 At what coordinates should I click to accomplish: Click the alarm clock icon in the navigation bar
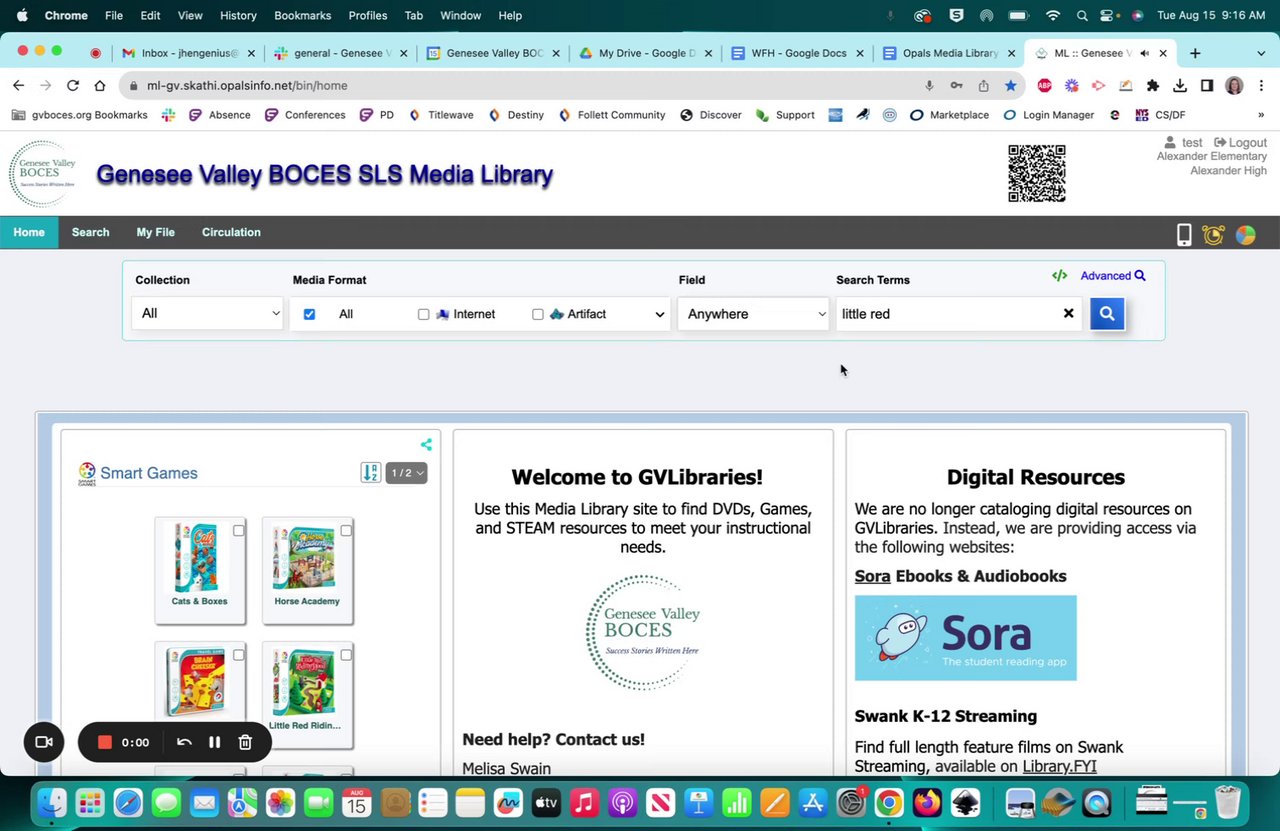[1214, 235]
